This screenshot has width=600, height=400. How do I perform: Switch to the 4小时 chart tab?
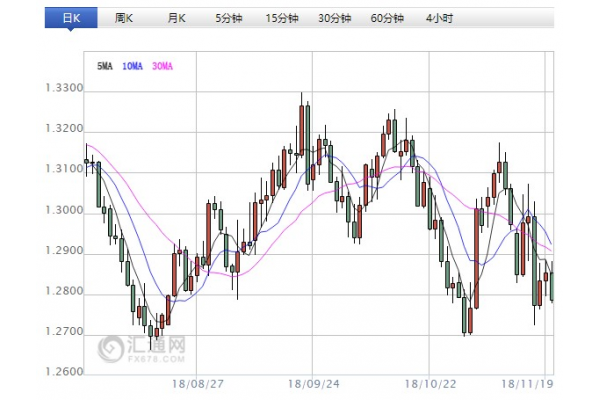pos(438,19)
